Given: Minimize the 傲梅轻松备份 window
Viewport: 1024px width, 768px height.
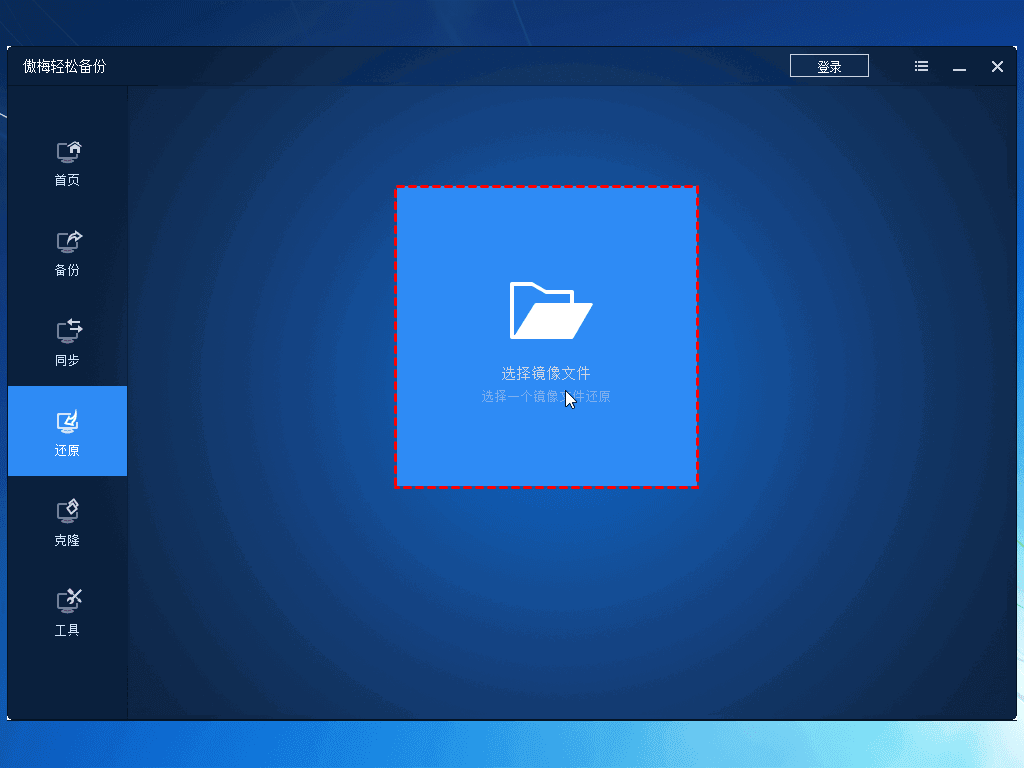Looking at the screenshot, I should [959, 67].
